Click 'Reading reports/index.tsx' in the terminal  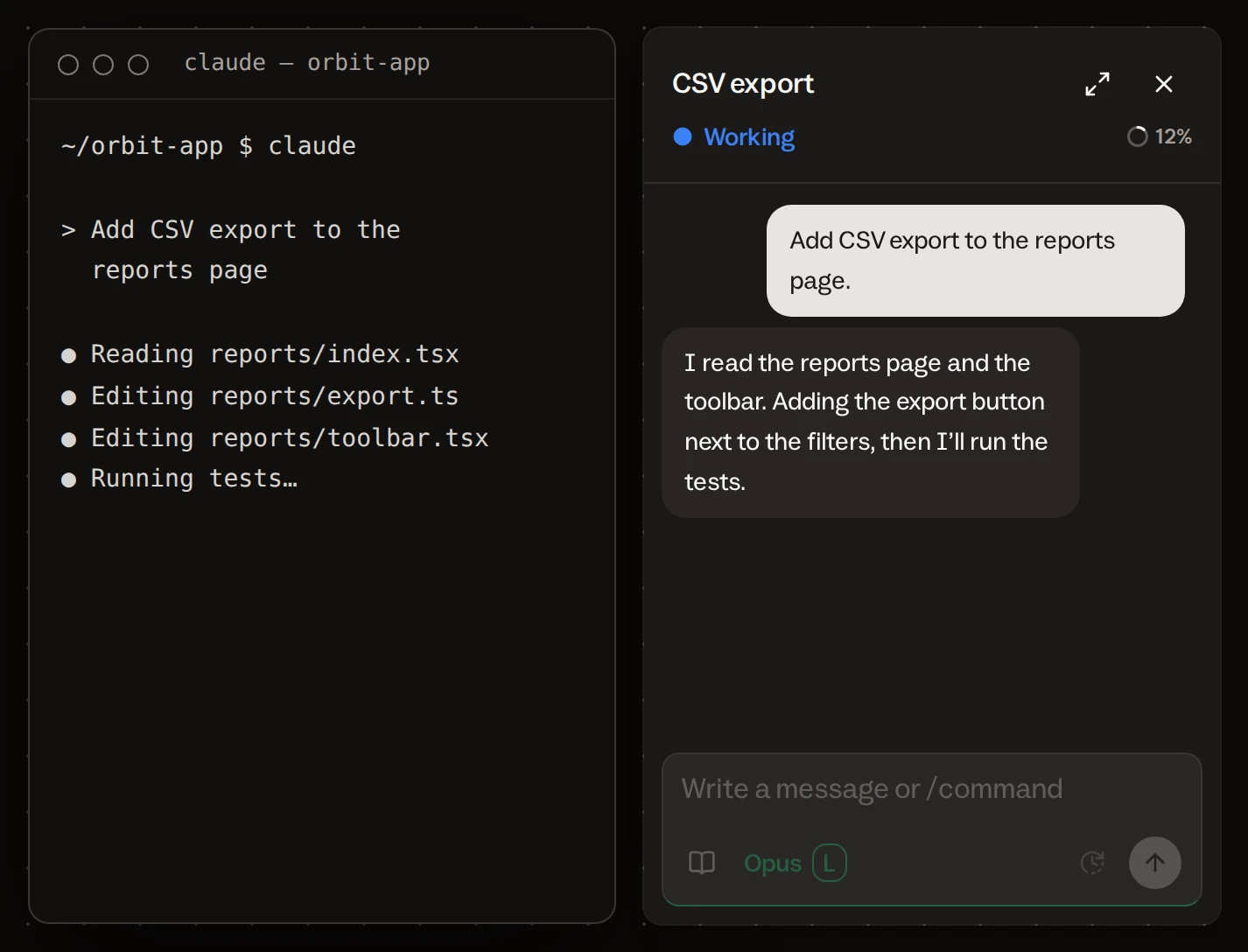[275, 354]
